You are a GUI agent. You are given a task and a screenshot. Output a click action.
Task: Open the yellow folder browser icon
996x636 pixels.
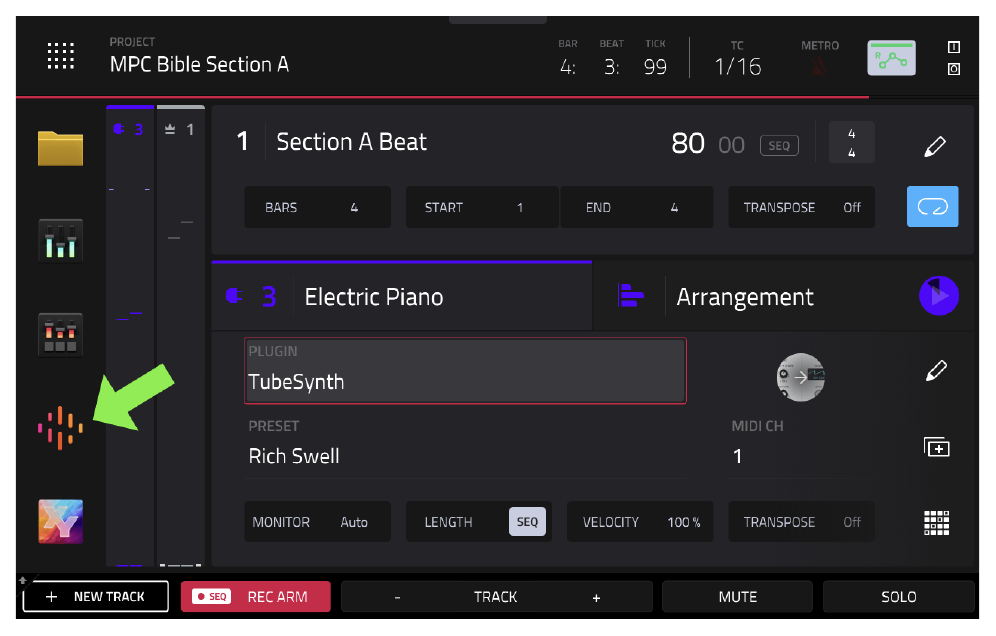tap(60, 148)
